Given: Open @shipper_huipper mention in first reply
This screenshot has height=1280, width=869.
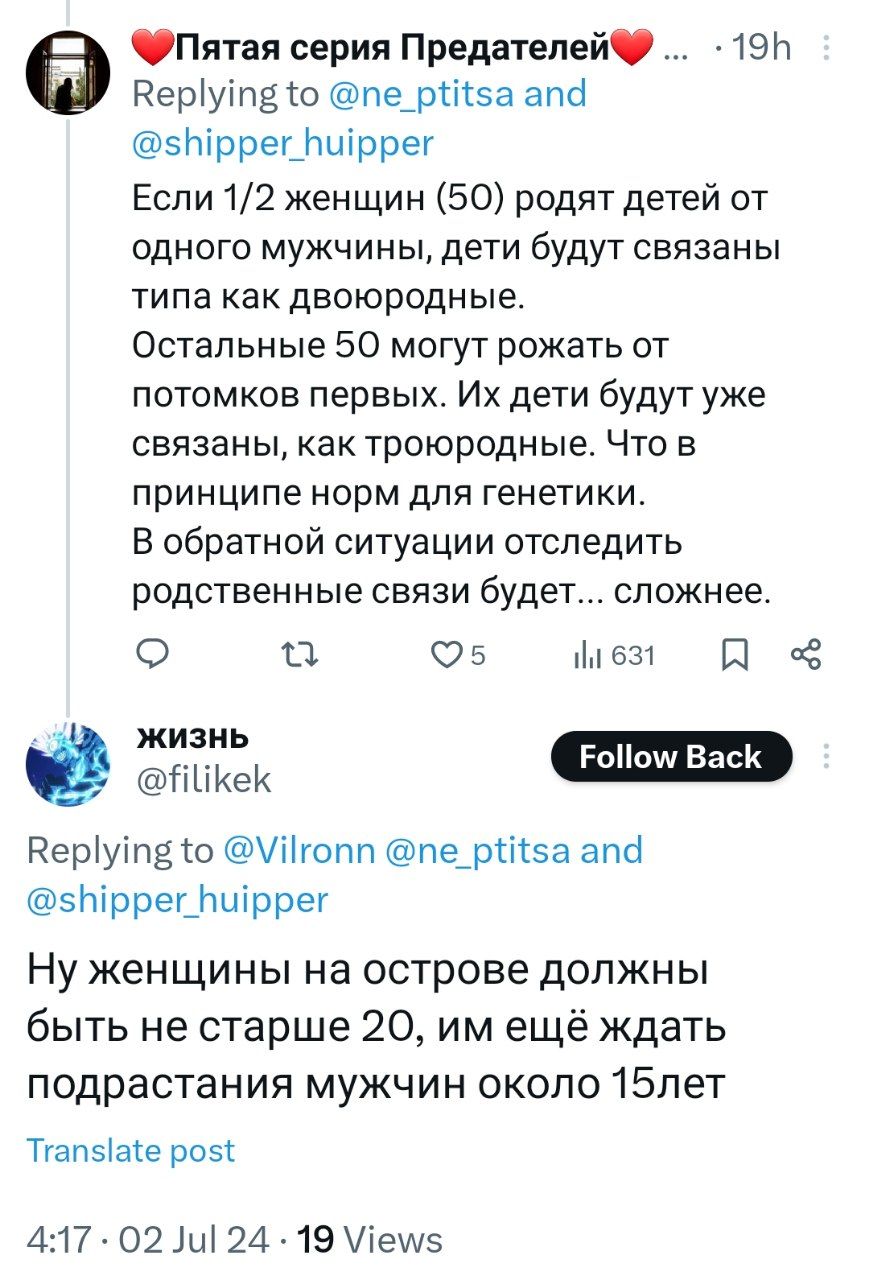Looking at the screenshot, I should [283, 144].
